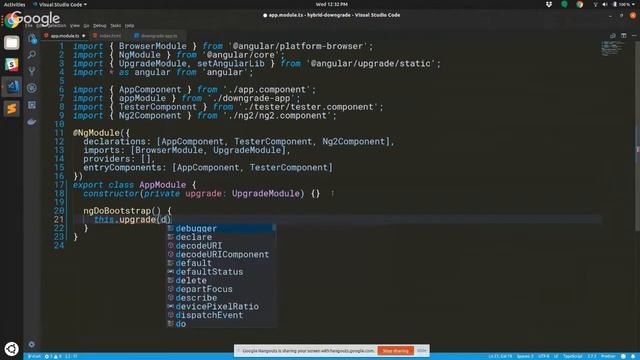Screen dimensions: 640x360
Task: Click the Dropbox tray icon
Action: [549, 4]
